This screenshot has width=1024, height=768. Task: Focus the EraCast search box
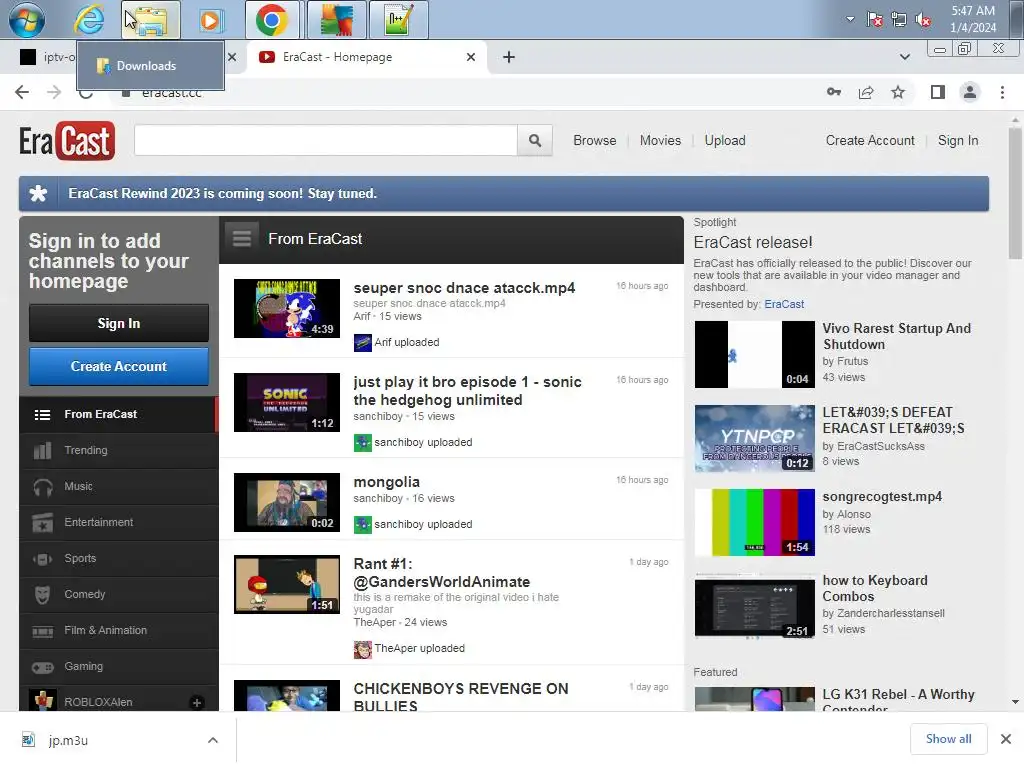click(326, 140)
